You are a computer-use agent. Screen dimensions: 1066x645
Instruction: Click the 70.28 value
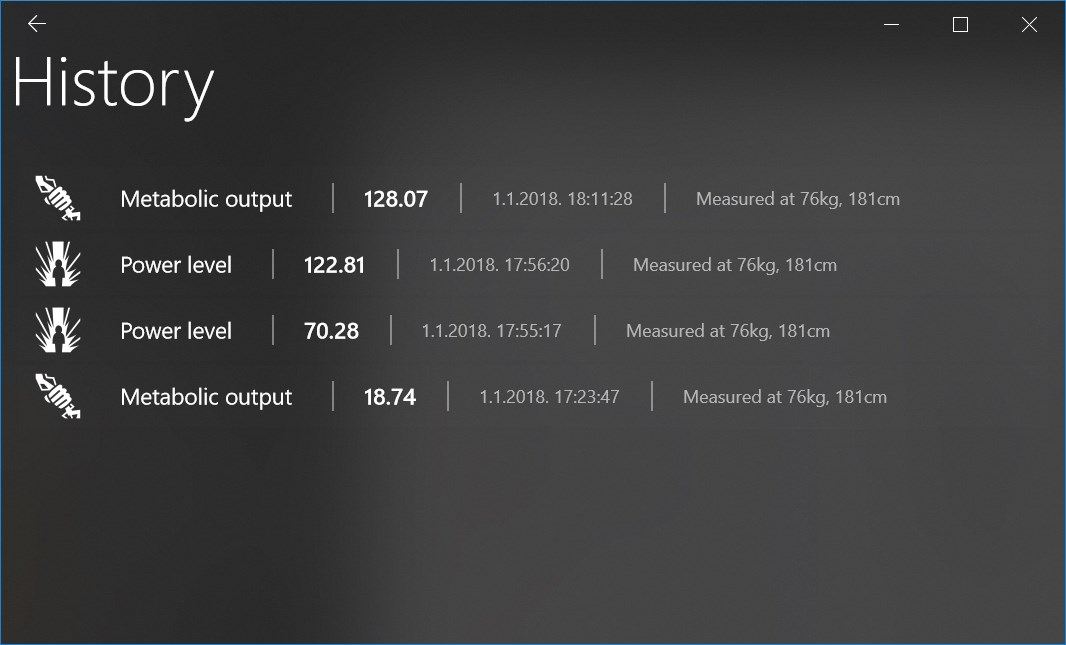[x=331, y=331]
